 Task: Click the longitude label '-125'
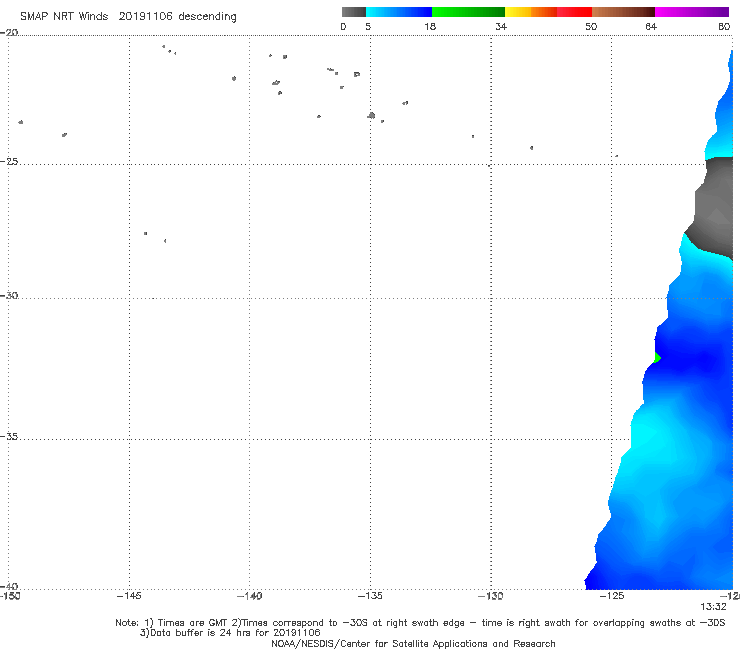coord(612,596)
